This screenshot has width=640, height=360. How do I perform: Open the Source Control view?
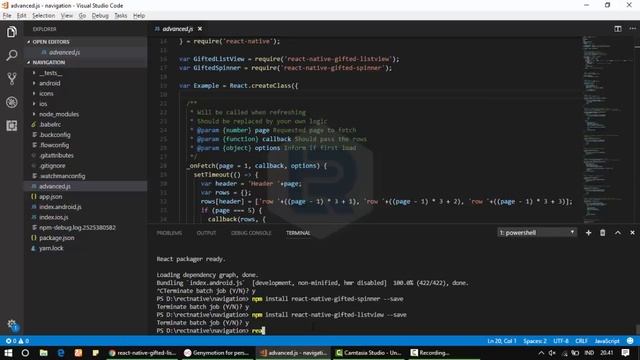11,78
